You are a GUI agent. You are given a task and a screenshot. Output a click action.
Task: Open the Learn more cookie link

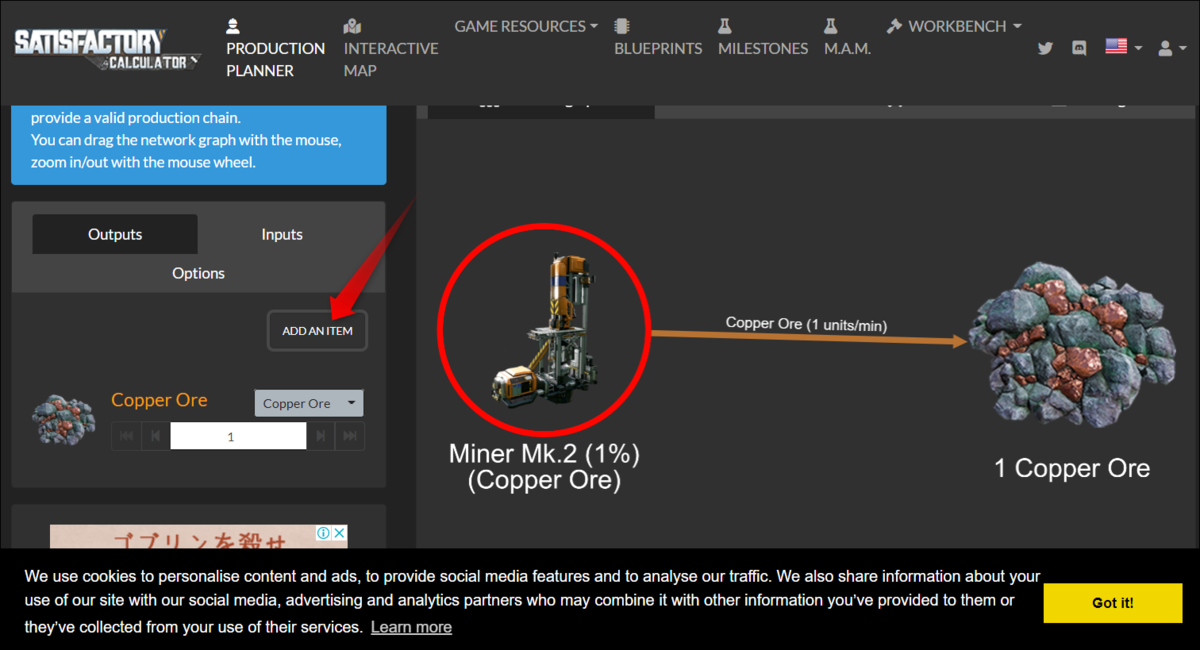pos(411,627)
